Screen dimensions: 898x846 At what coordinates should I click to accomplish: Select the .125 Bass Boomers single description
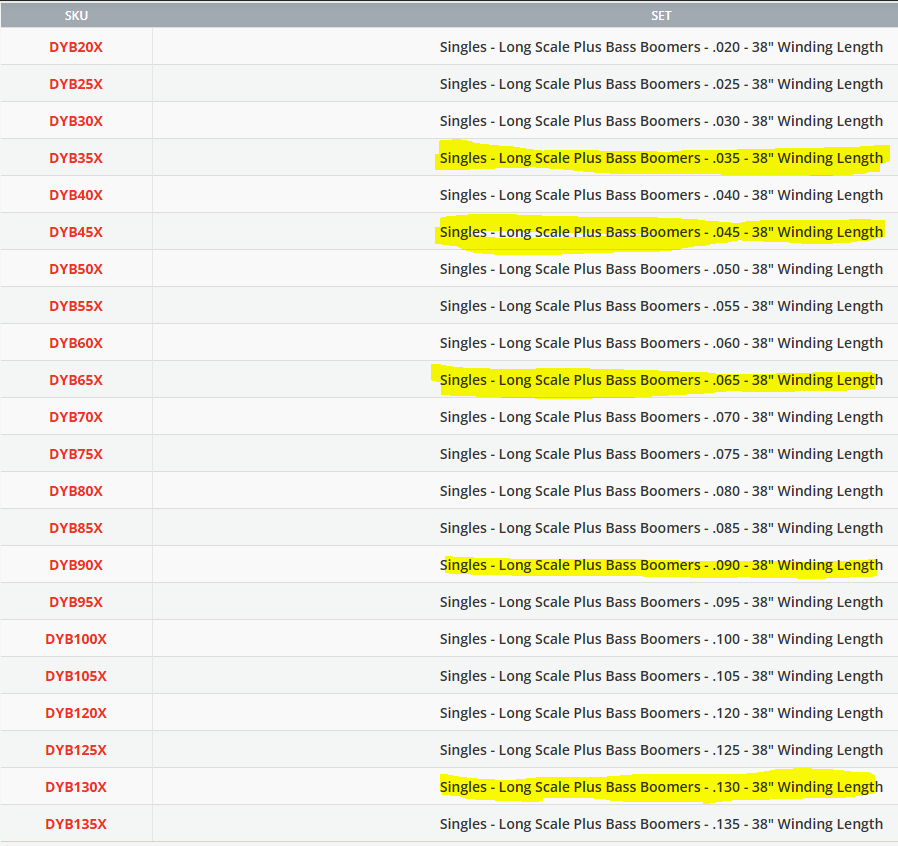coord(661,750)
